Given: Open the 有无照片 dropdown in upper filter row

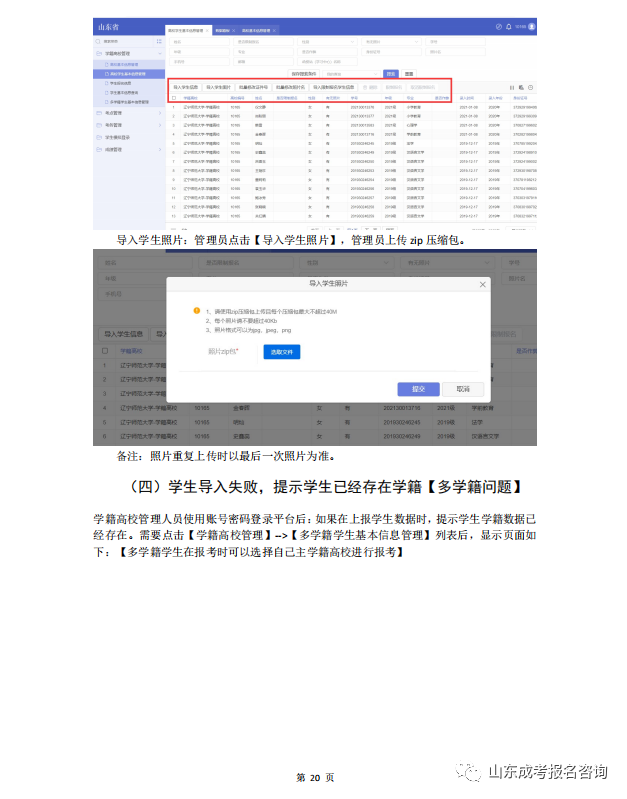Looking at the screenshot, I should (391, 42).
